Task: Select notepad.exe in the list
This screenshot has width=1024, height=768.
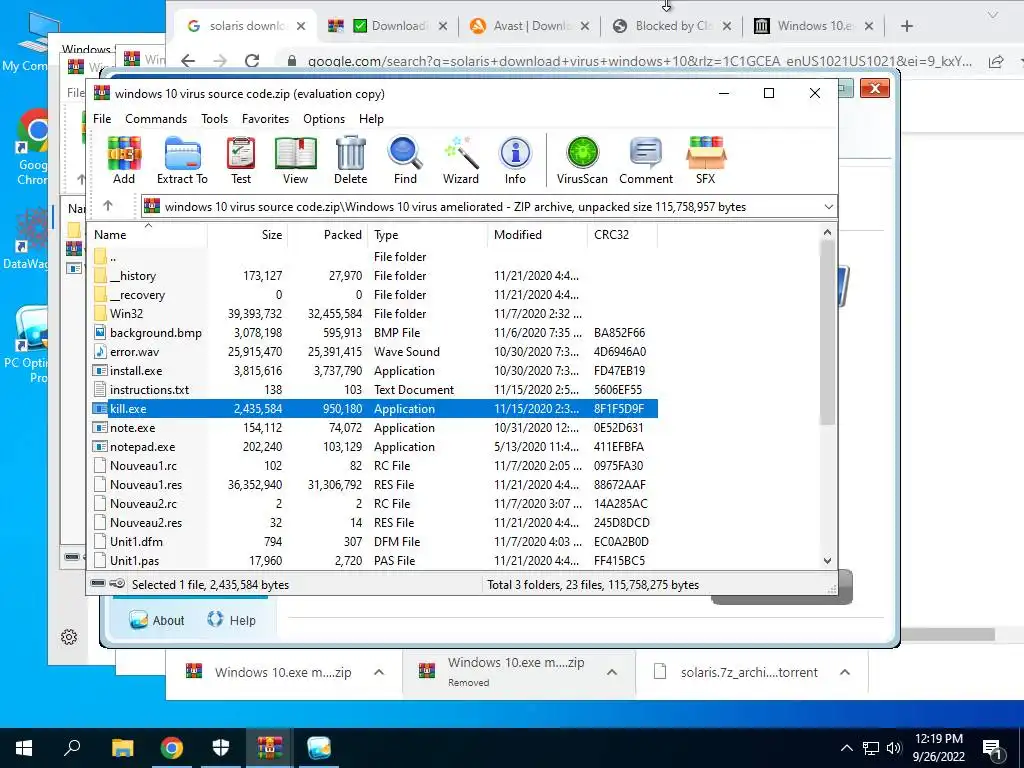Action: [x=375, y=447]
